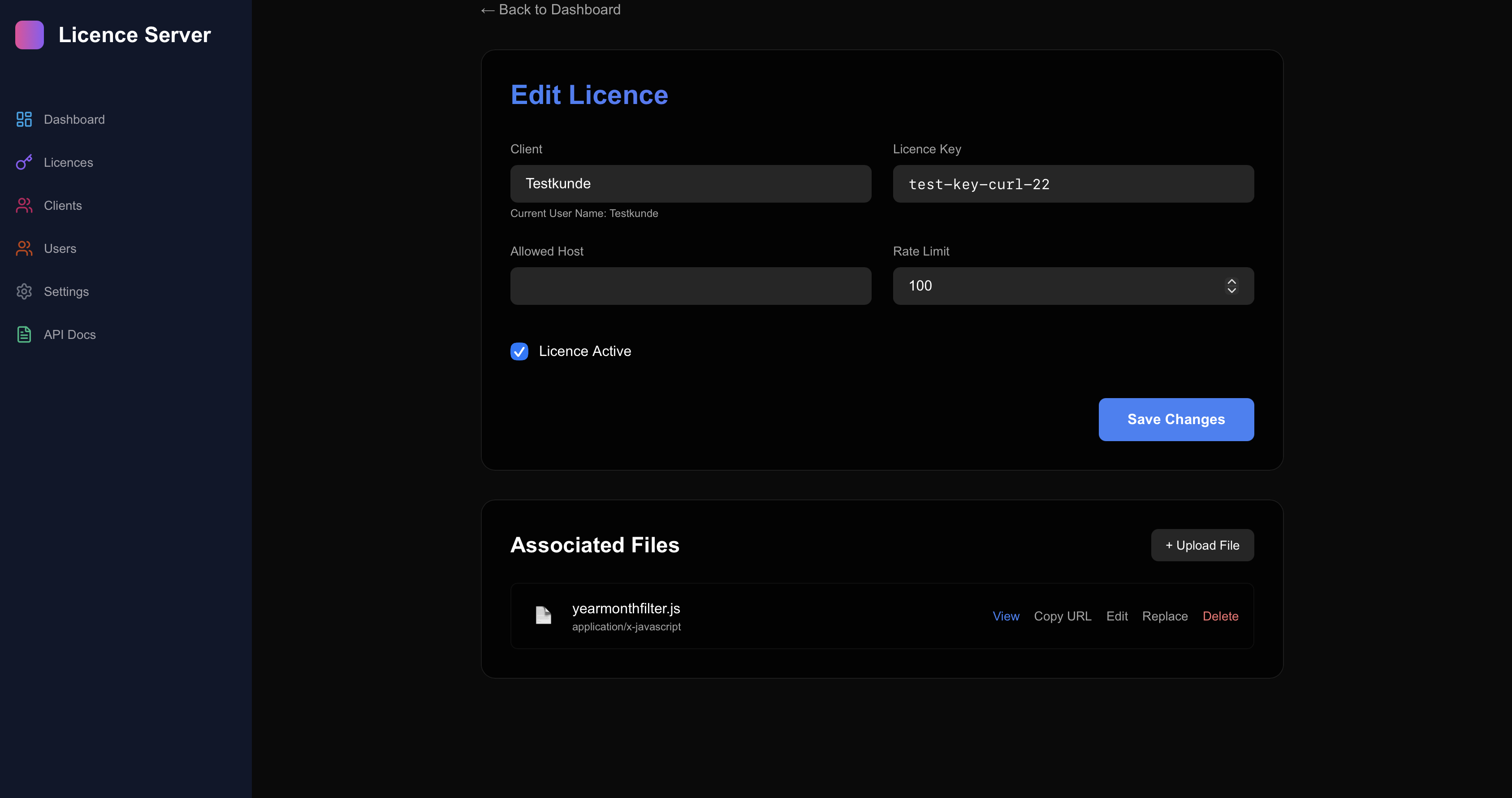Decrease Rate Limit using the down arrow
The width and height of the screenshot is (1512, 798).
[x=1232, y=291]
